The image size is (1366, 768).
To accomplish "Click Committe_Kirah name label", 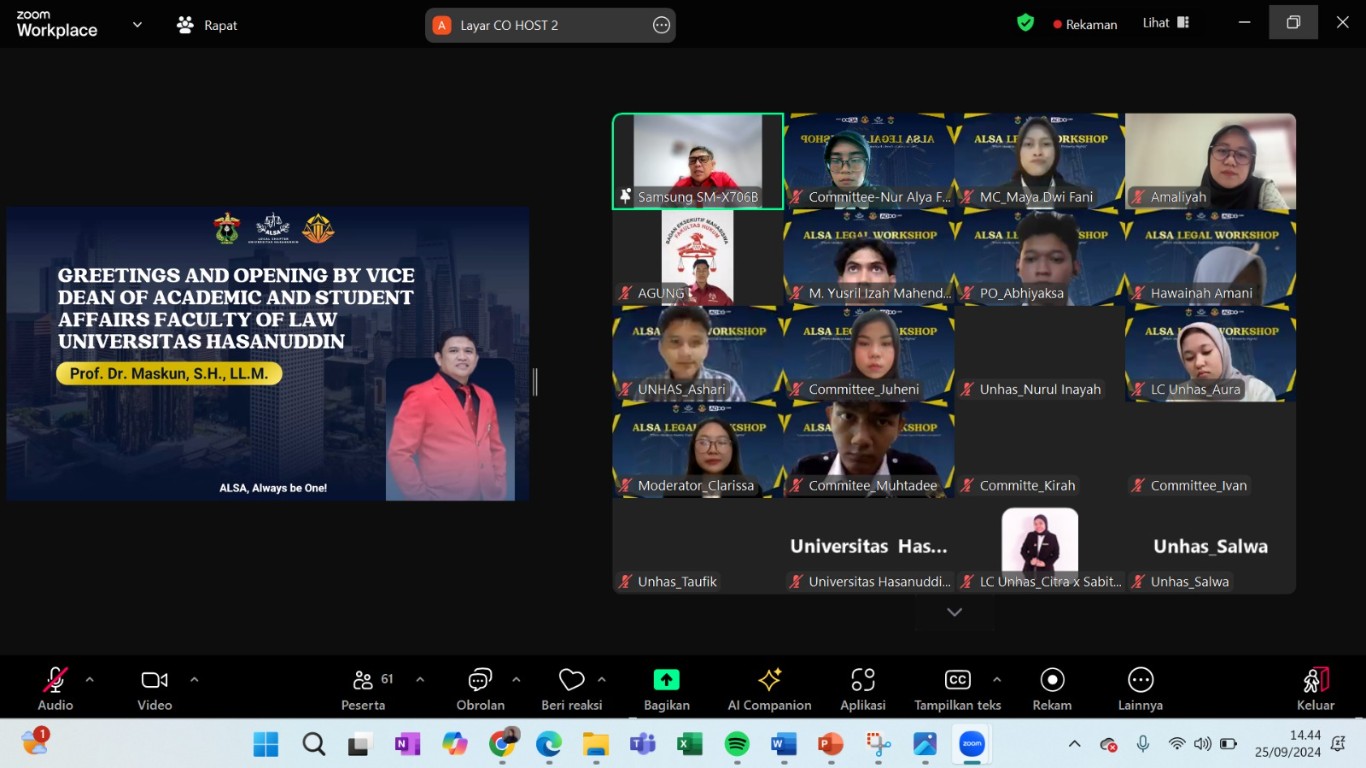I will (x=1027, y=485).
